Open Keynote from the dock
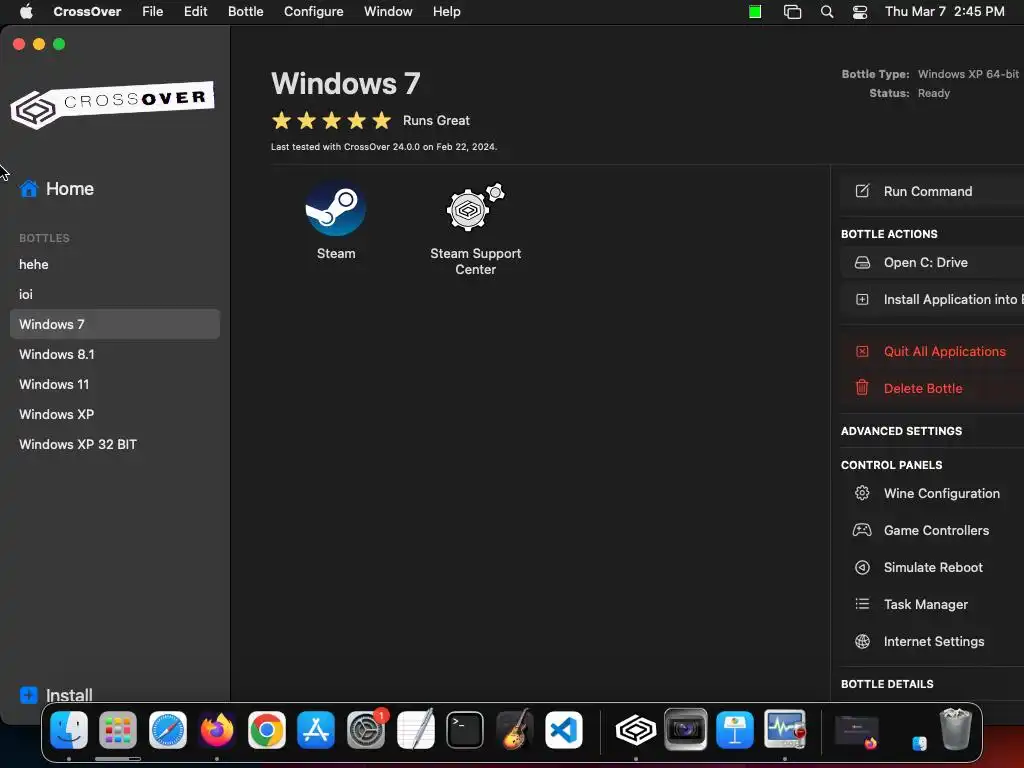This screenshot has width=1024, height=768. (x=735, y=729)
